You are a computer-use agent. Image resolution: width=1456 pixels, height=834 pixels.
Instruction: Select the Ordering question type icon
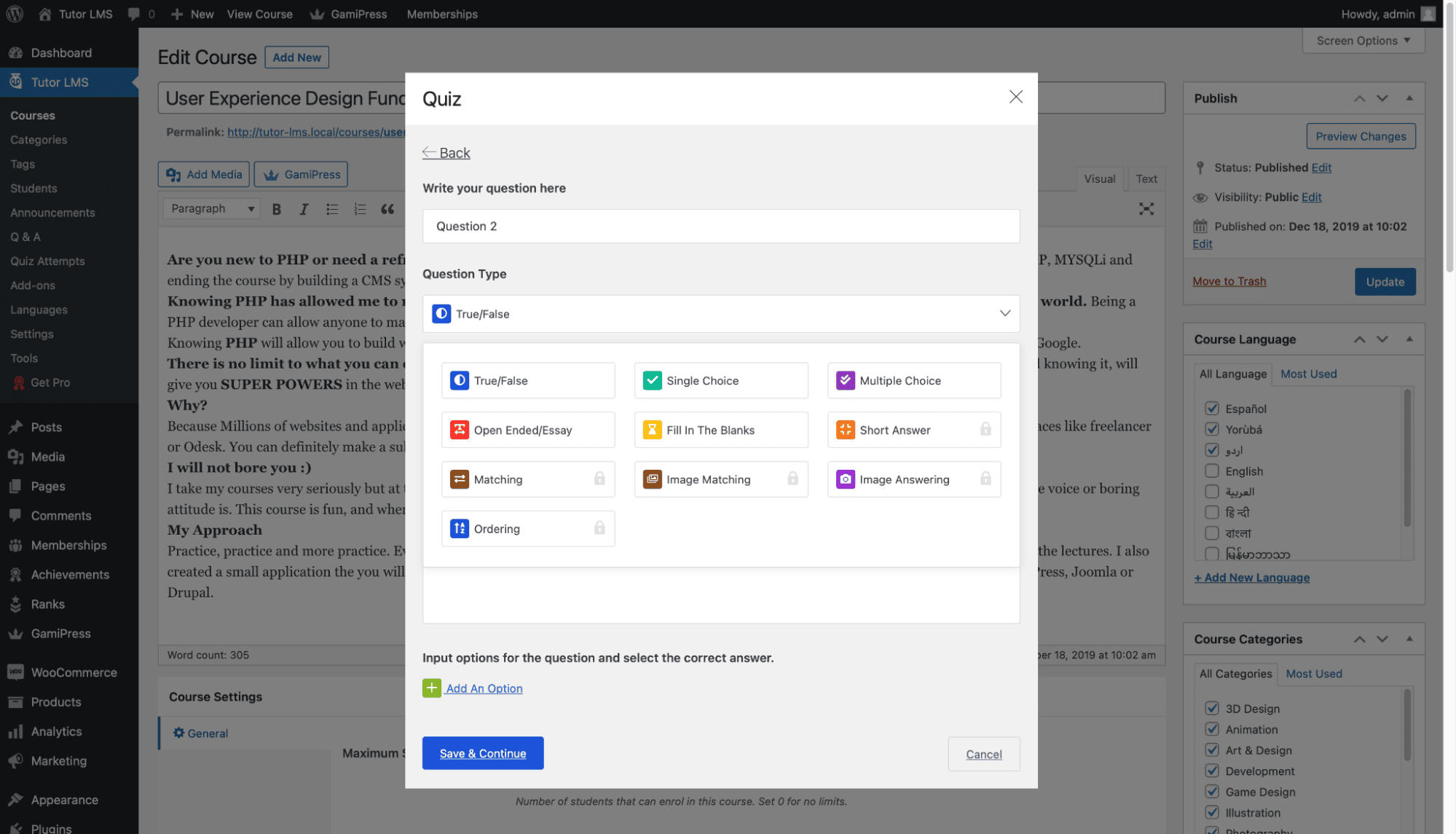[459, 528]
